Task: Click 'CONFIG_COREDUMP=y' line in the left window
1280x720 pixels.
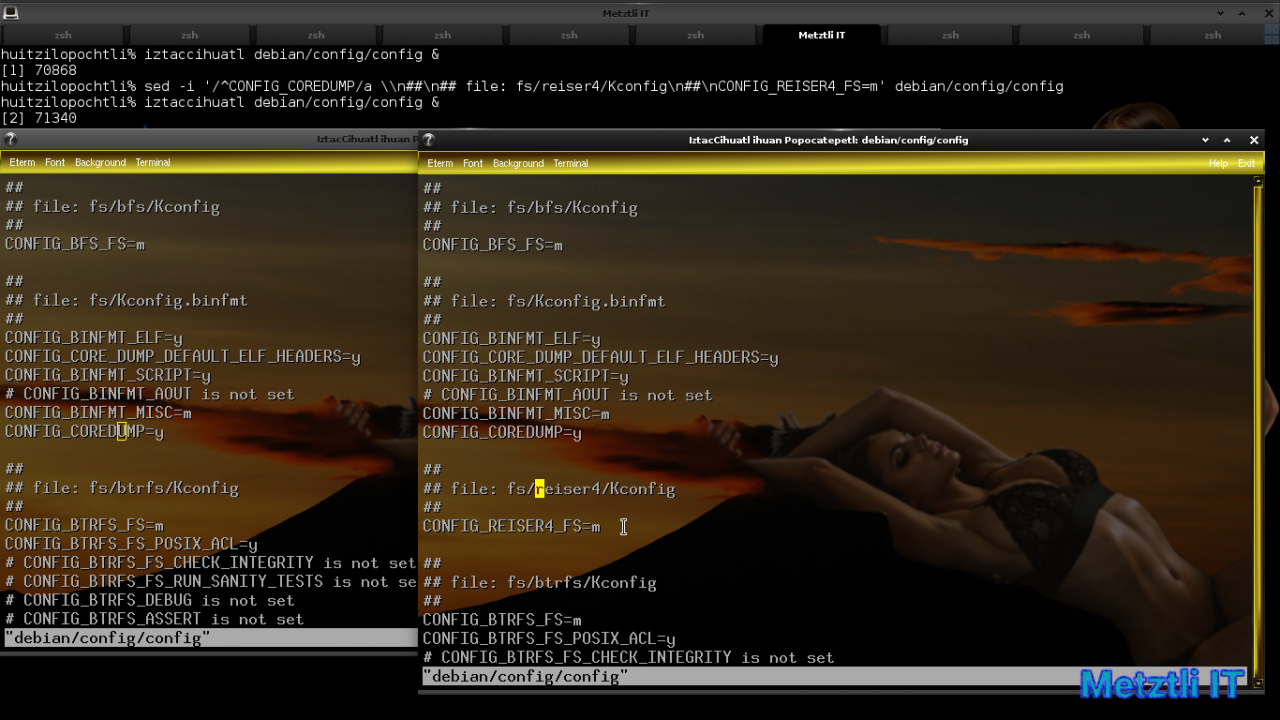Action: tap(84, 432)
